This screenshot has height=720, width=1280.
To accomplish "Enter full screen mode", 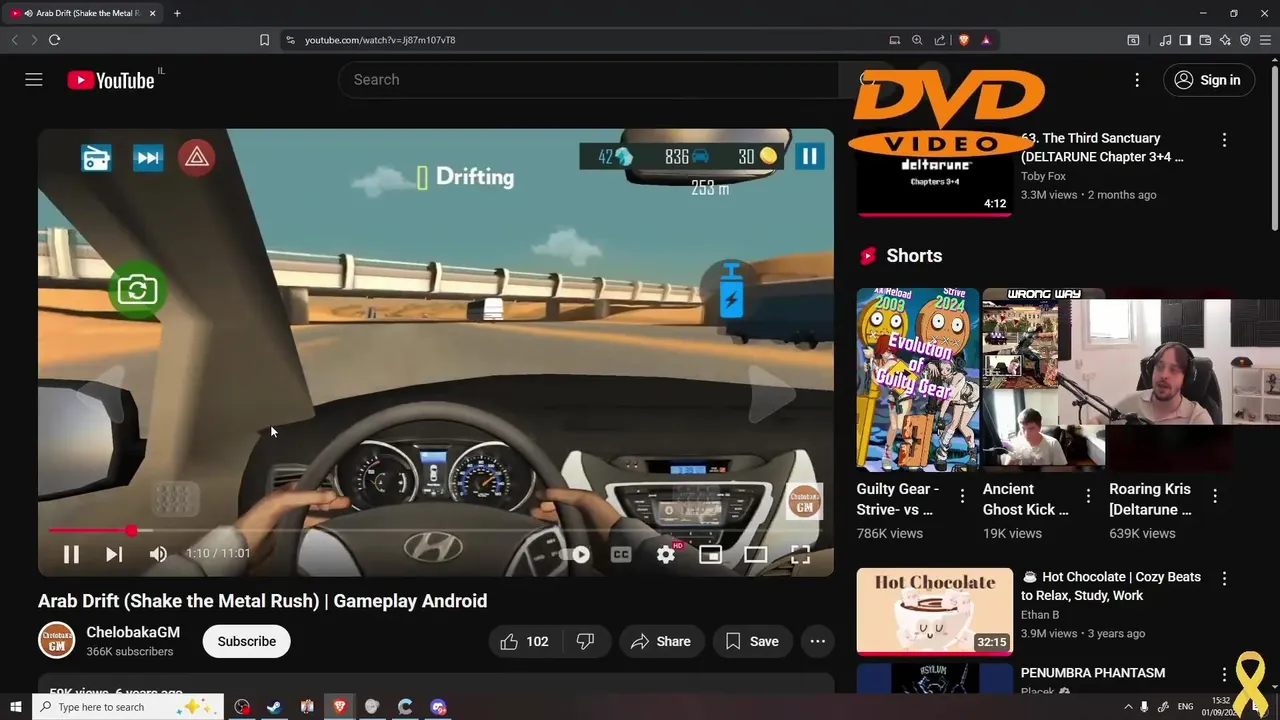I will 800,554.
